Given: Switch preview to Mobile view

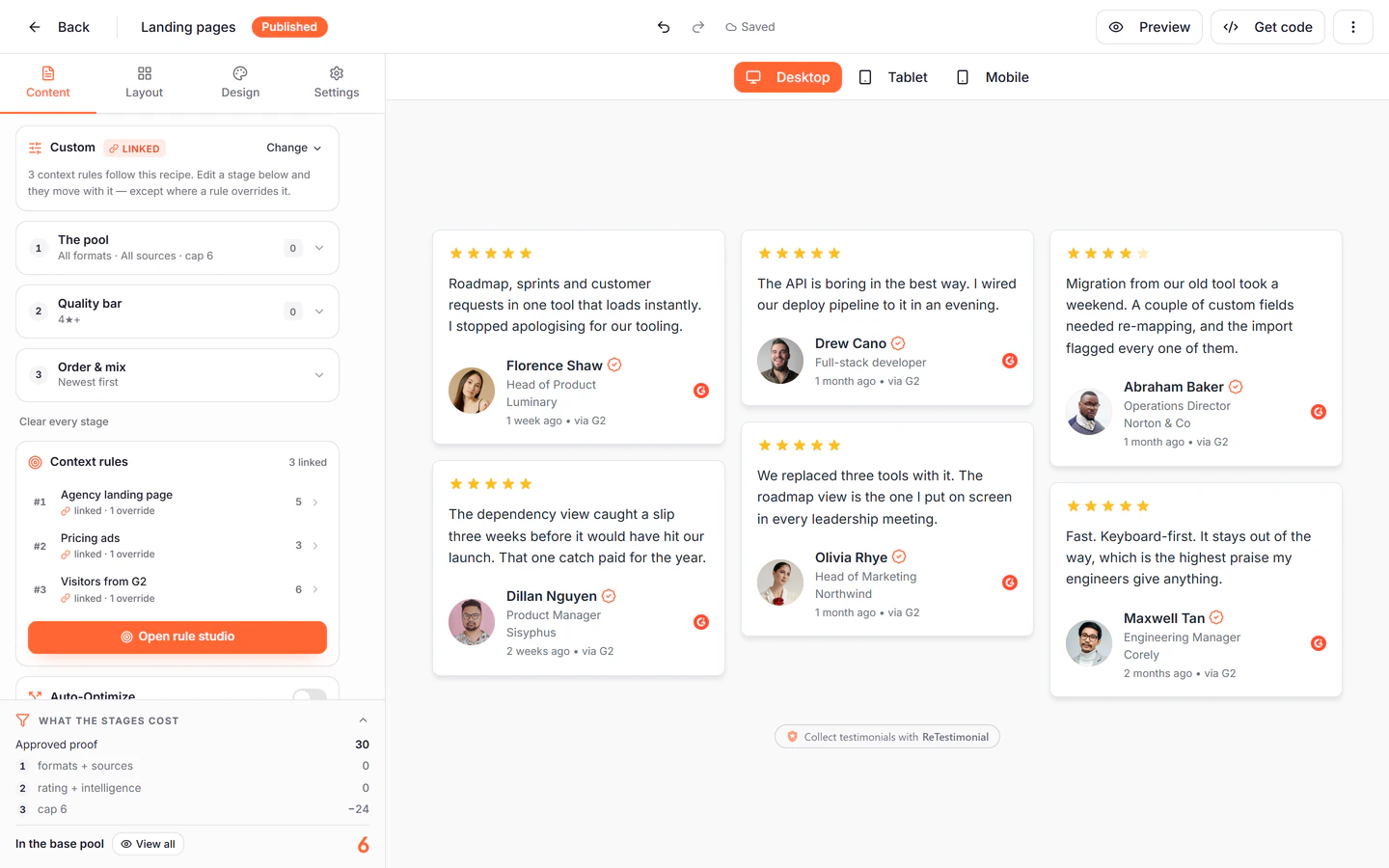Looking at the screenshot, I should click(x=993, y=77).
